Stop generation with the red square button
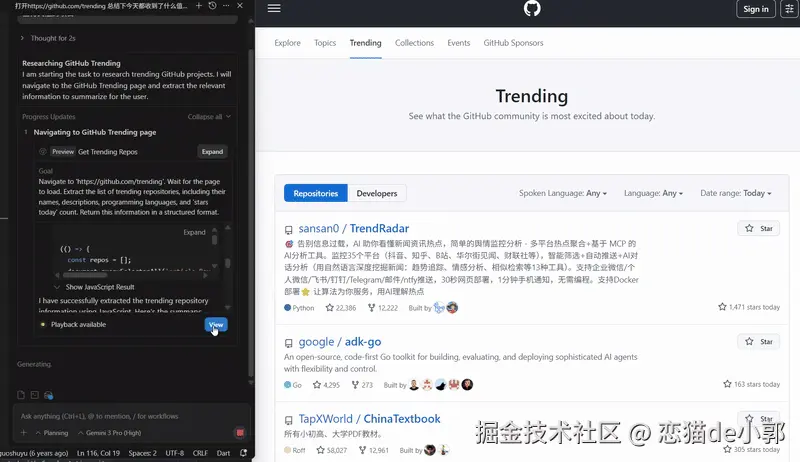Image resolution: width=800 pixels, height=462 pixels. click(x=239, y=433)
